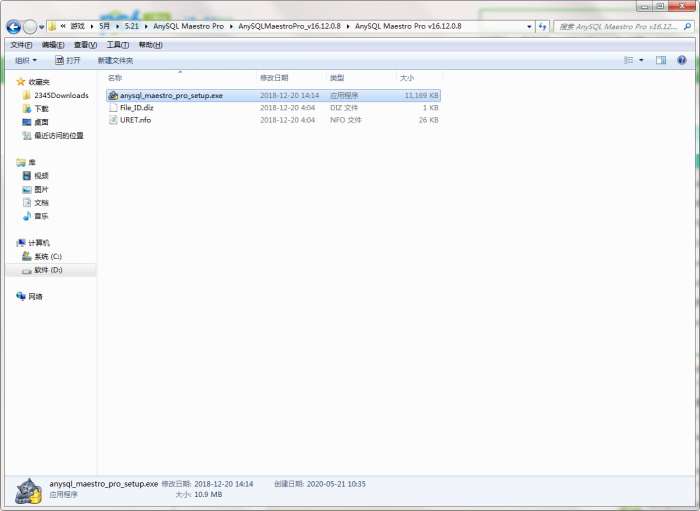Click the magnifier search icon
Image resolution: width=700 pixels, height=511 pixels.
[688, 27]
